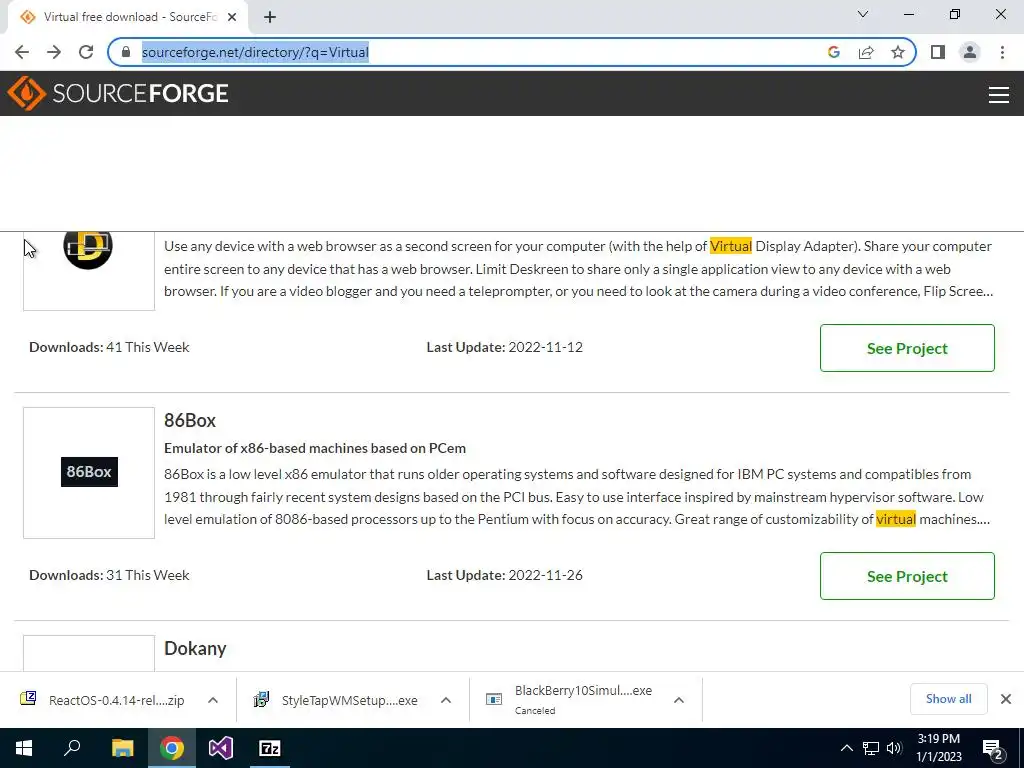The width and height of the screenshot is (1024, 768).
Task: Open the Dokany project title link
Action: point(195,648)
